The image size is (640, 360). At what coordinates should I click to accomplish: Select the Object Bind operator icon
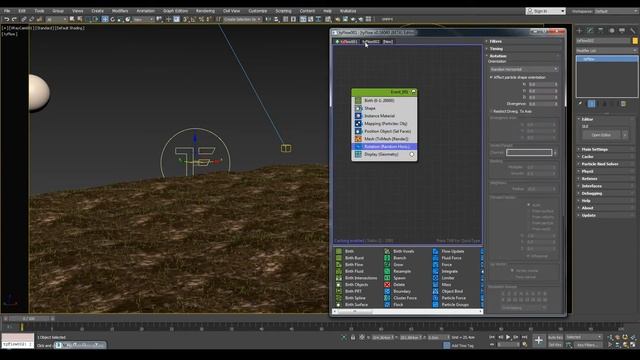point(436,291)
